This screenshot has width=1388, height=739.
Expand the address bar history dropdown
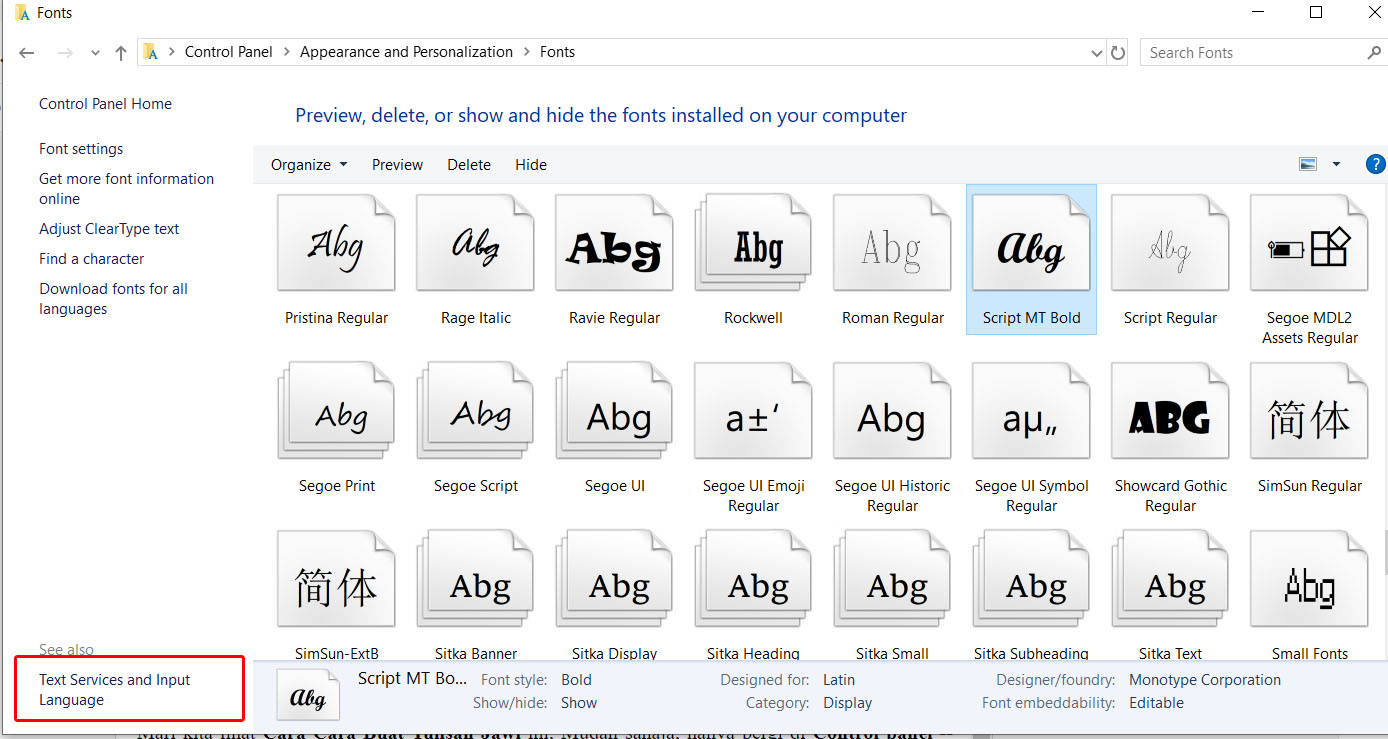tap(1097, 52)
